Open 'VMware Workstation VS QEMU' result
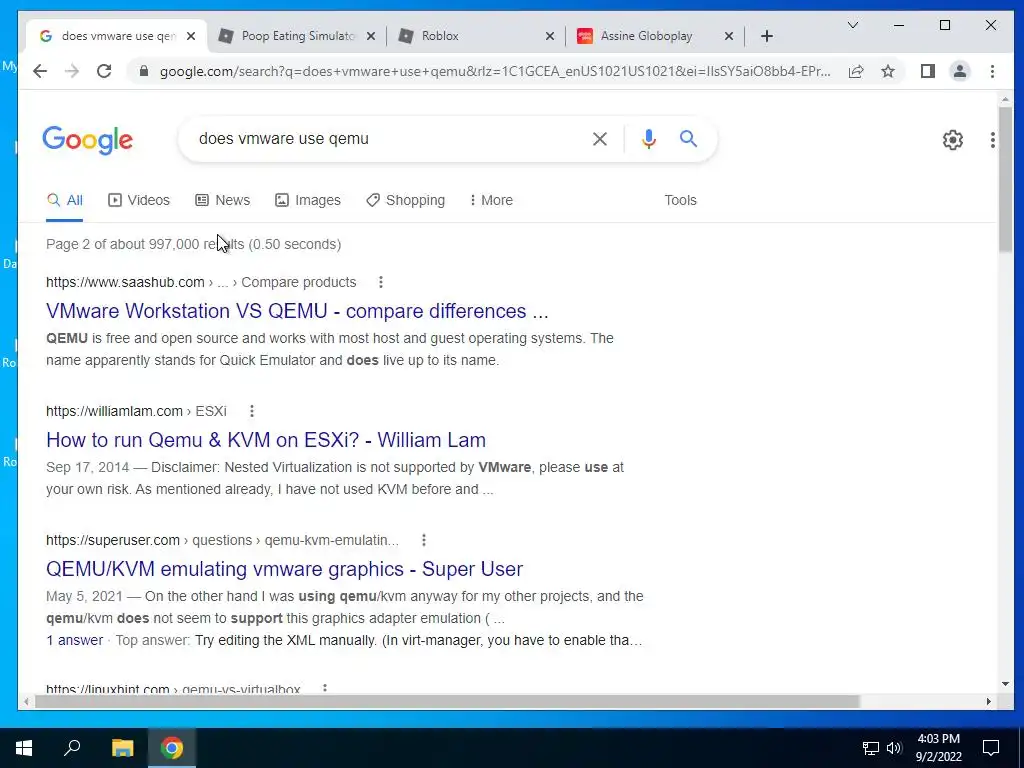Image resolution: width=1024 pixels, height=768 pixels. pyautogui.click(x=297, y=311)
